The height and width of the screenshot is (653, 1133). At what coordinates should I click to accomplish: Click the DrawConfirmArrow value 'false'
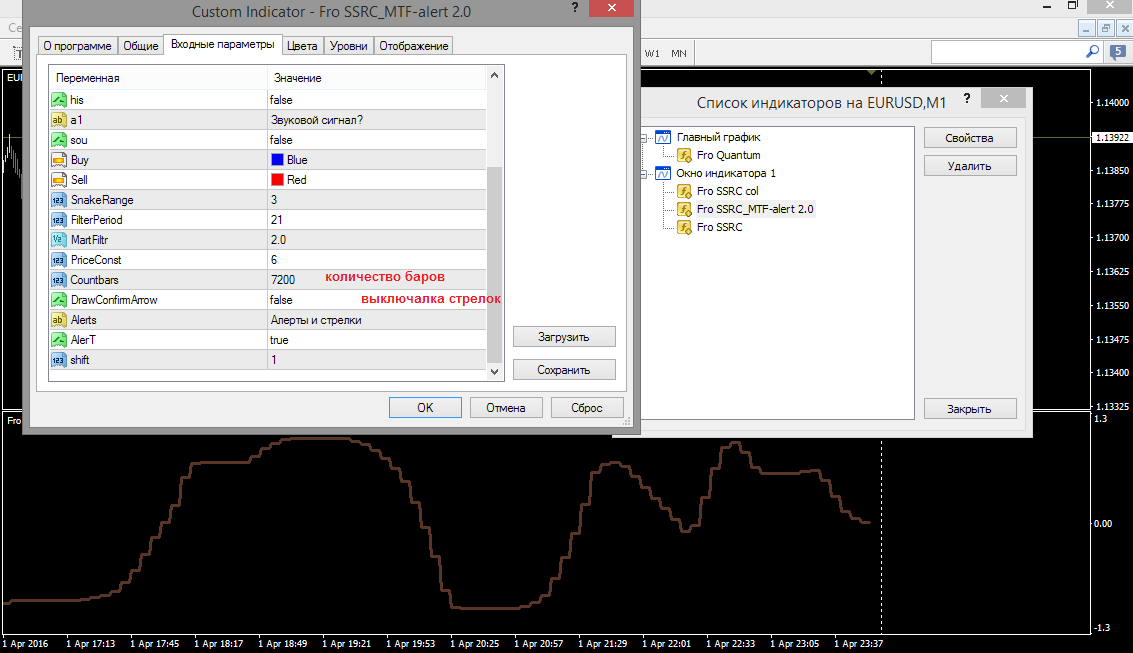[281, 300]
